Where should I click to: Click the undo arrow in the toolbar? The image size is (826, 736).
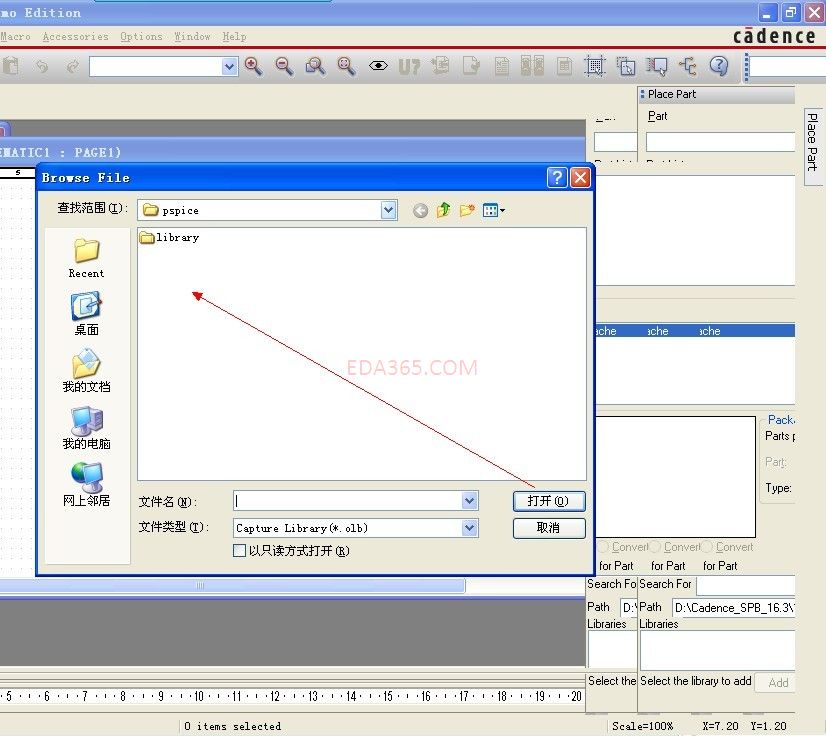pos(42,66)
